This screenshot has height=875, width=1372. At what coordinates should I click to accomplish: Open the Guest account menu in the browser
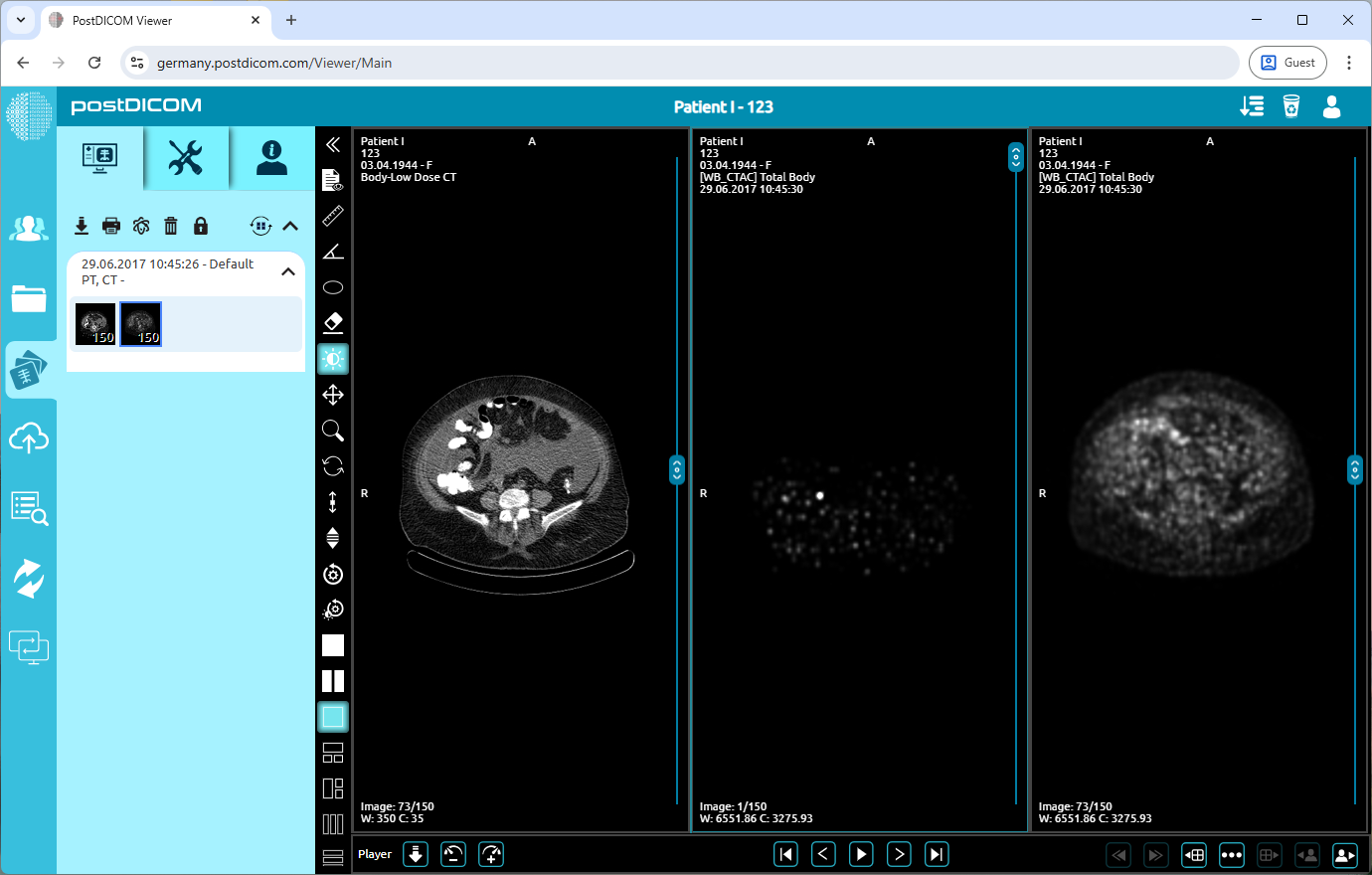(1287, 62)
